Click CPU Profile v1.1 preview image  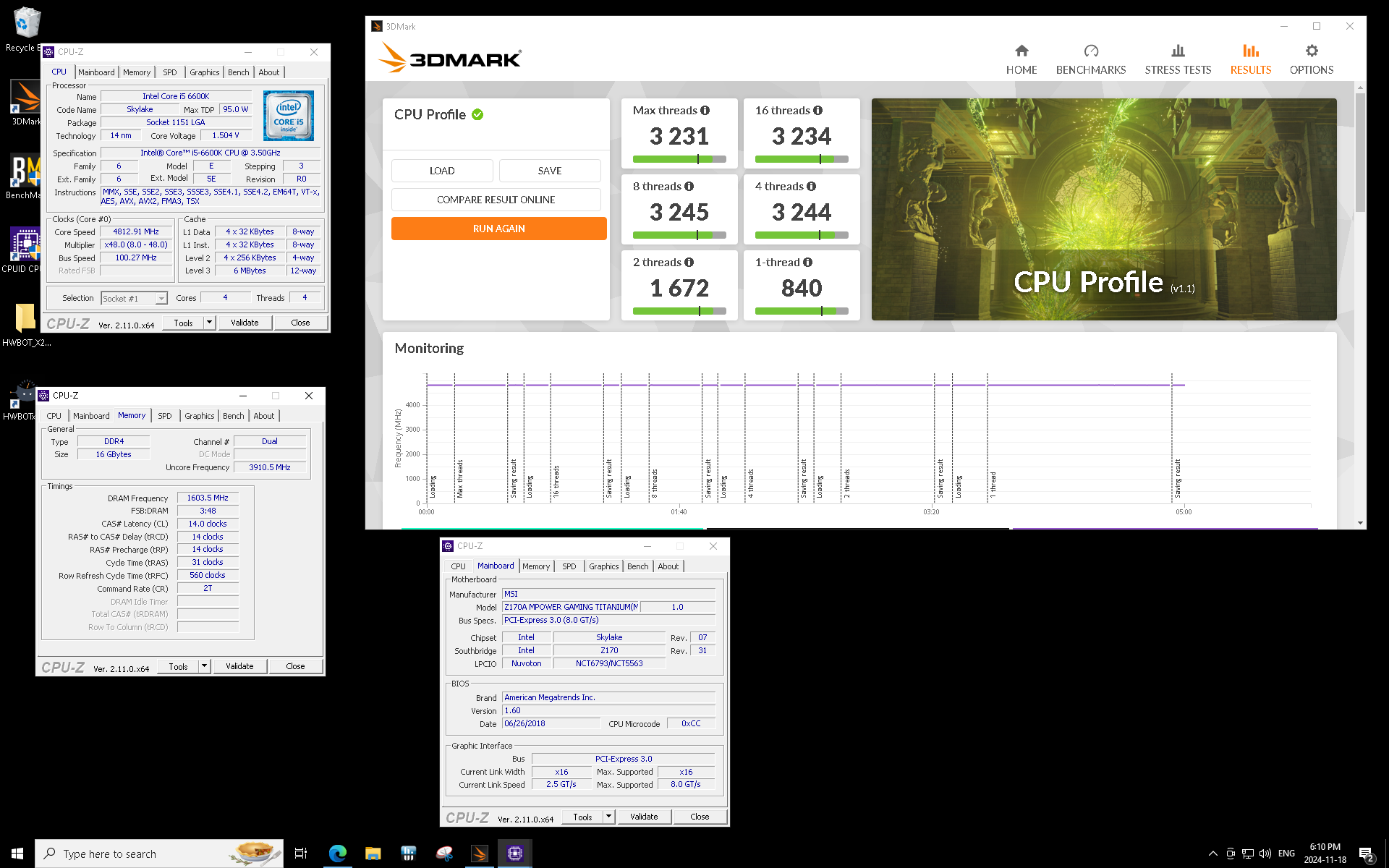1104,209
